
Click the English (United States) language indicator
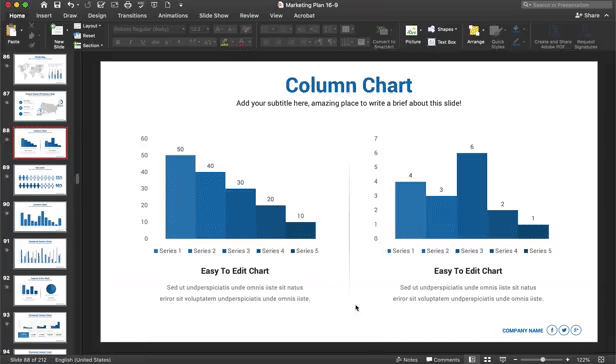[83, 360]
